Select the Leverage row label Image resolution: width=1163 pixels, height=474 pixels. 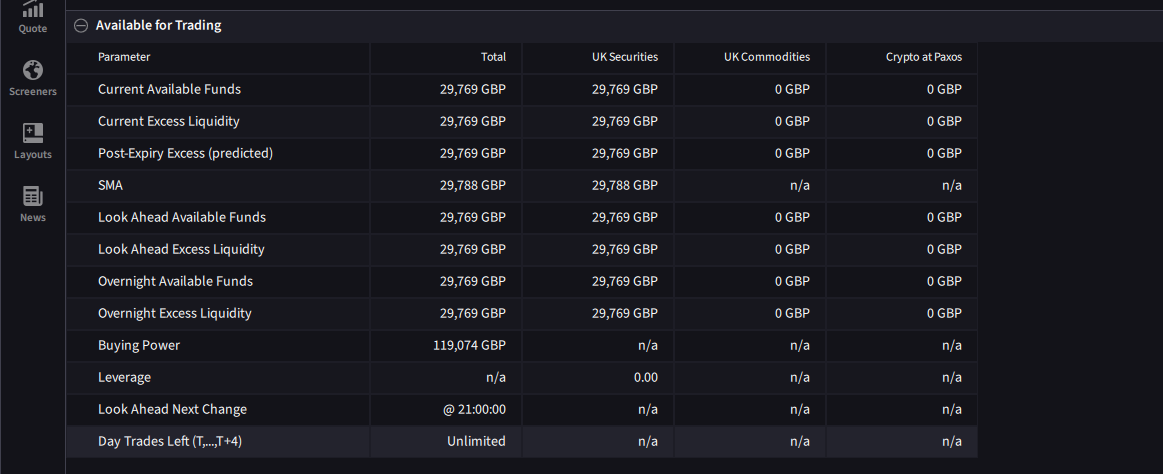pyautogui.click(x=124, y=377)
